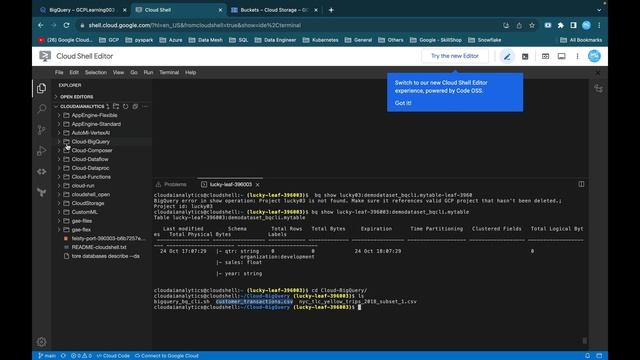
Task: Click the main branch indicator in status bar
Action: (47, 356)
